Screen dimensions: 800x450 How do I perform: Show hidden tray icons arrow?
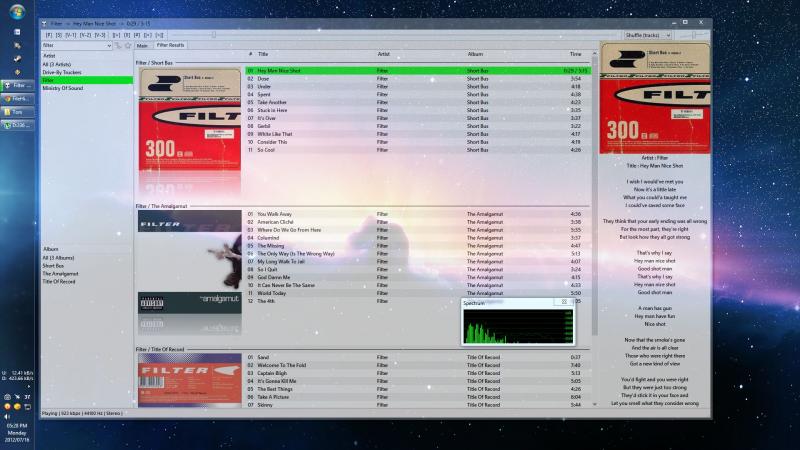coord(28,387)
